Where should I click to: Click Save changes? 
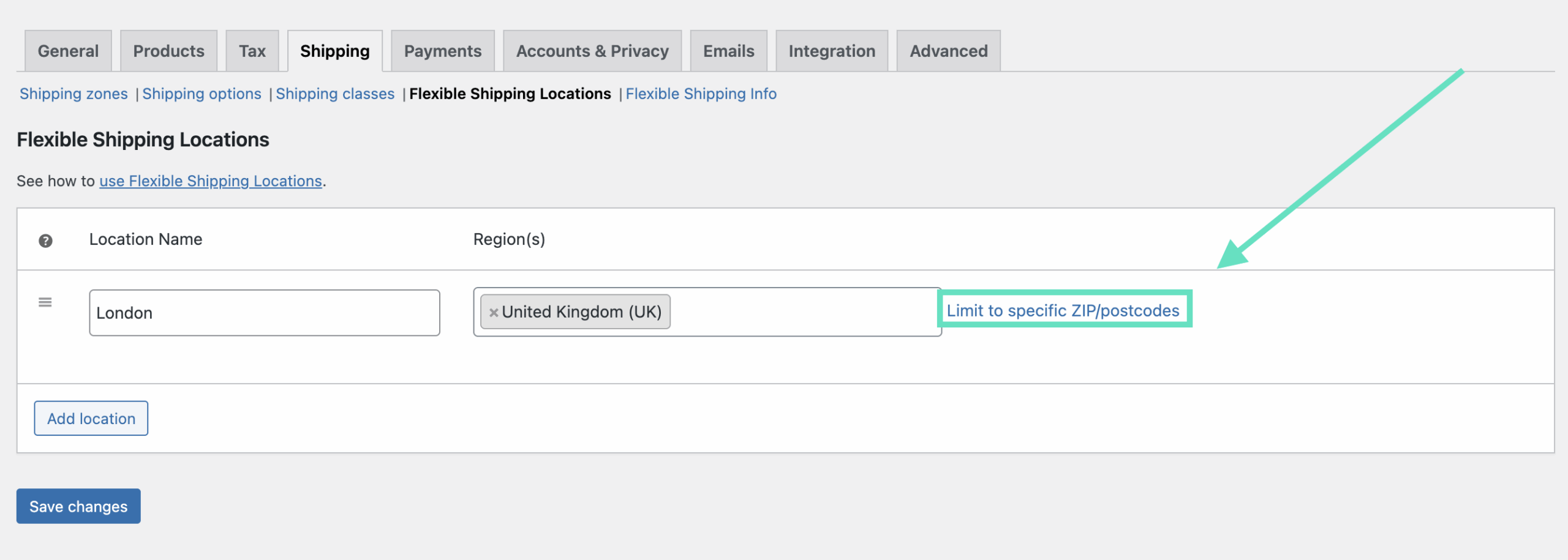pyautogui.click(x=78, y=506)
